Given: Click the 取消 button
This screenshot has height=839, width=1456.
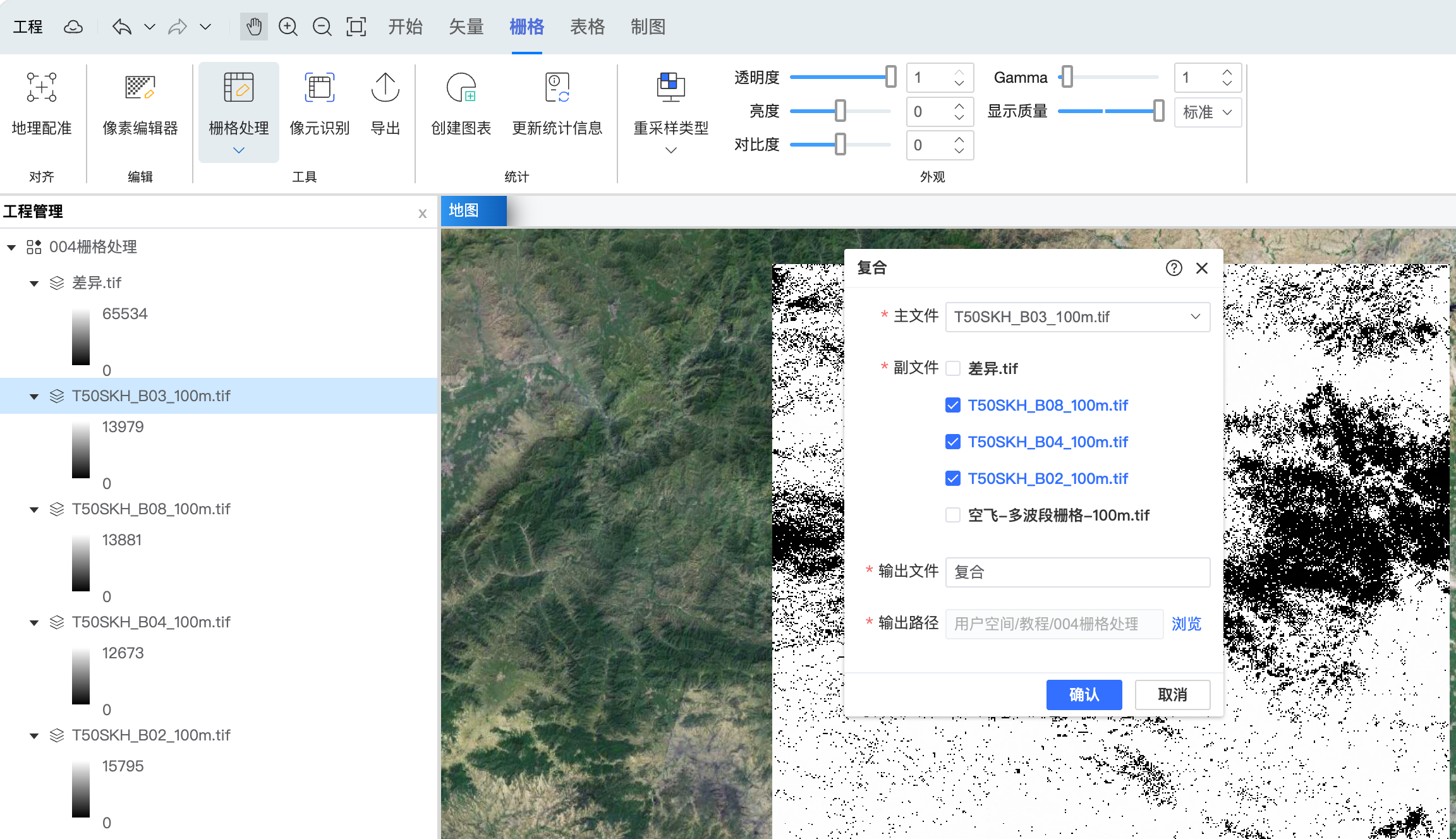Looking at the screenshot, I should (1173, 695).
